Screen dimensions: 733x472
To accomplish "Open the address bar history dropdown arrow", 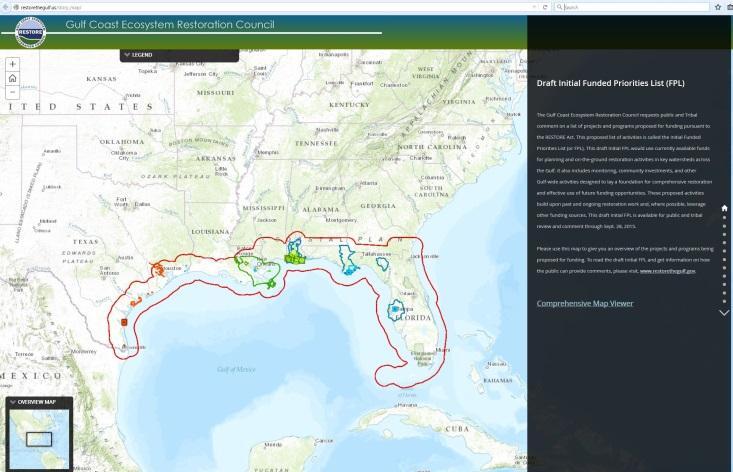I will [534, 7].
